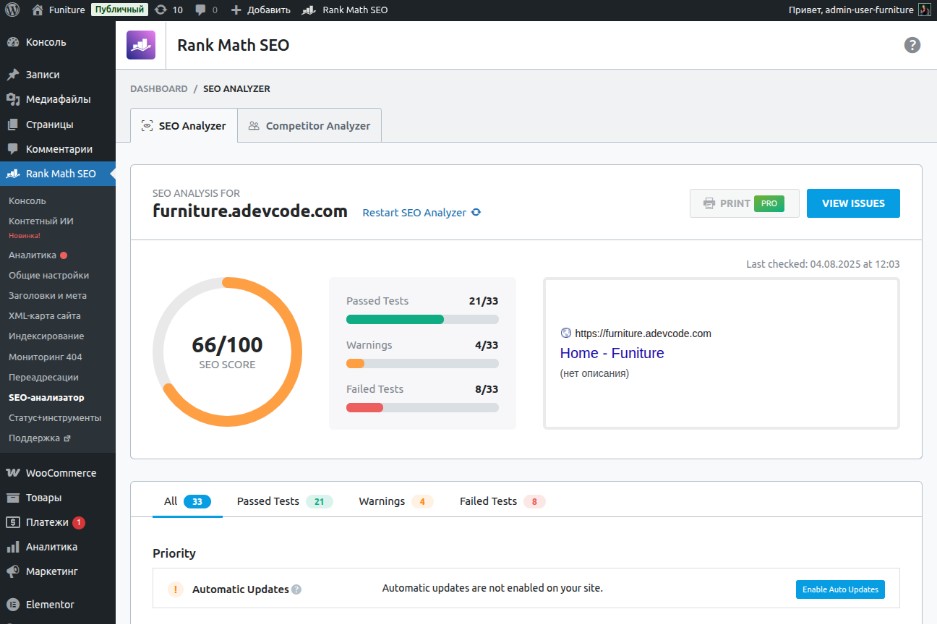Click the PRO badge on PRINT
The width and height of the screenshot is (937, 624).
tap(769, 203)
